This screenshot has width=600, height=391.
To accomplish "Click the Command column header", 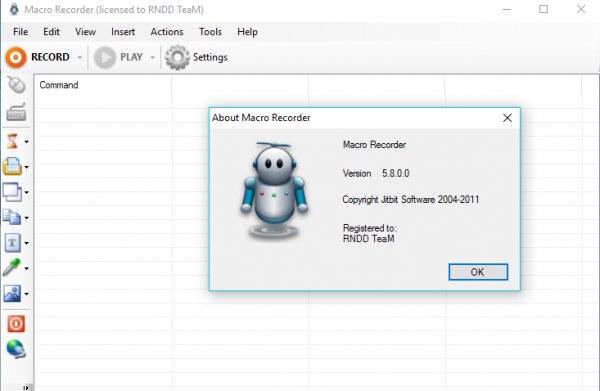I will coord(103,85).
